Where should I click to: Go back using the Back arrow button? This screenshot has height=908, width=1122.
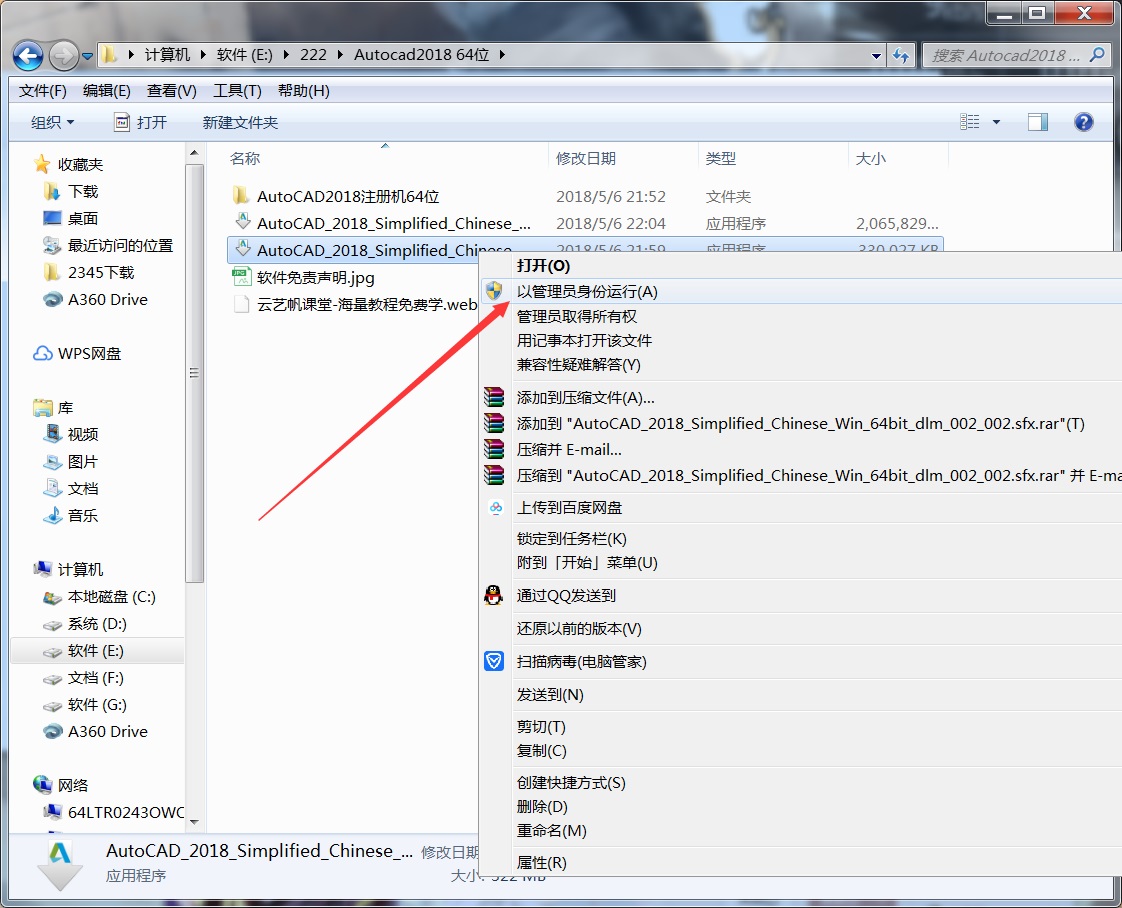point(28,55)
